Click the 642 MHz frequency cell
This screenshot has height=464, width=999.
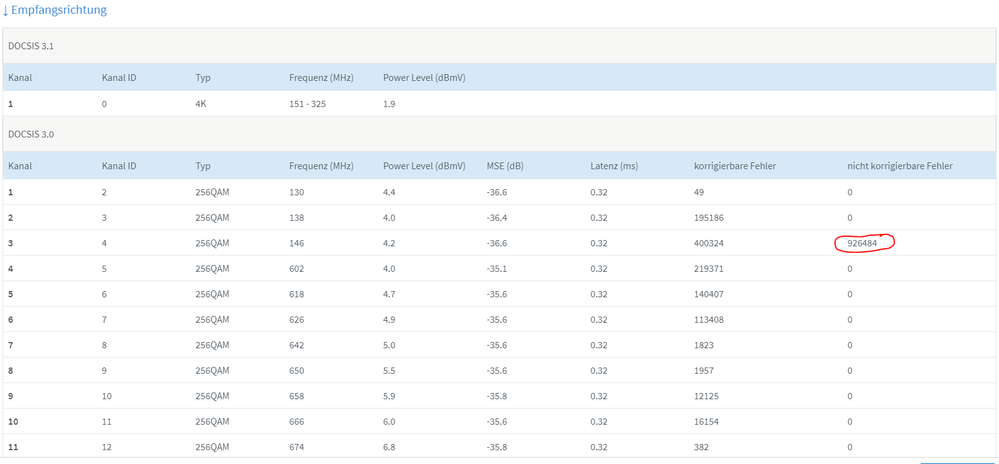tap(296, 345)
